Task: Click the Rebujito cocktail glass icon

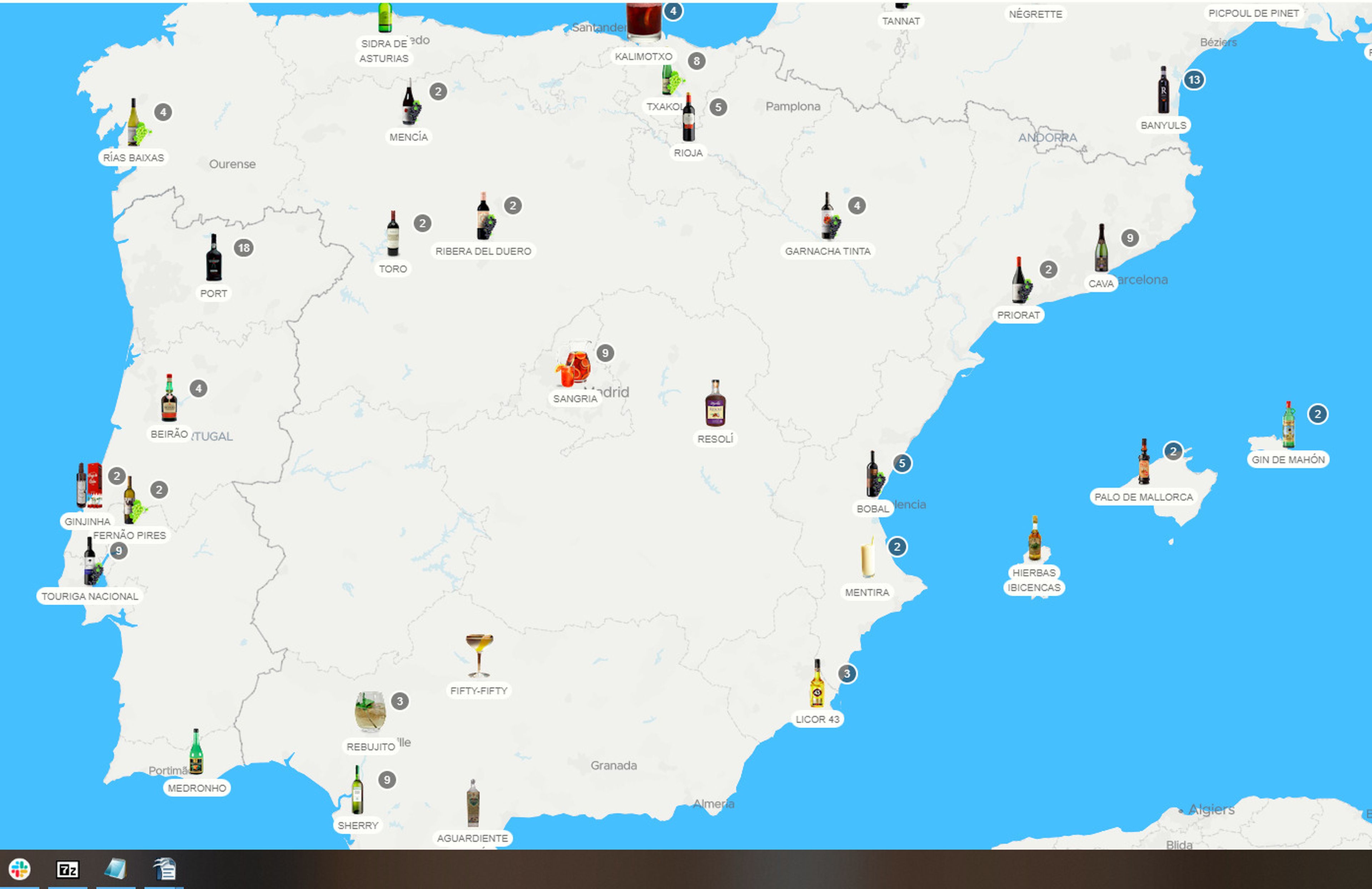Action: [370, 712]
